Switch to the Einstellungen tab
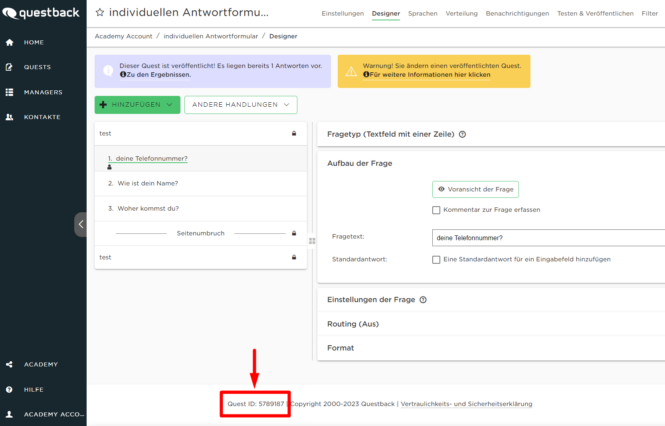665x426 pixels. [x=342, y=14]
